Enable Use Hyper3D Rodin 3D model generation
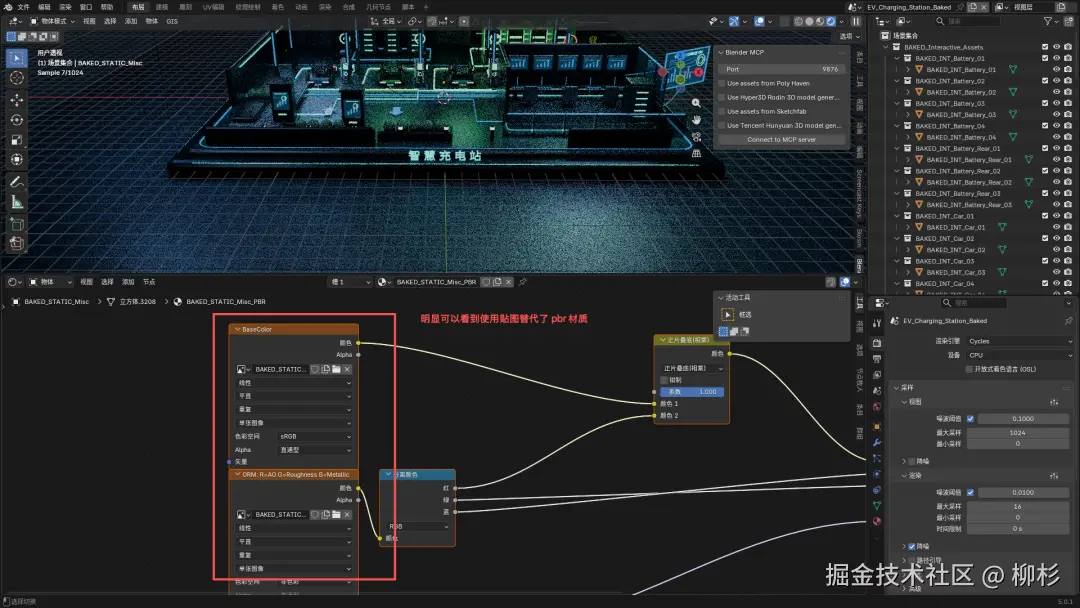The image size is (1080, 608). click(722, 98)
